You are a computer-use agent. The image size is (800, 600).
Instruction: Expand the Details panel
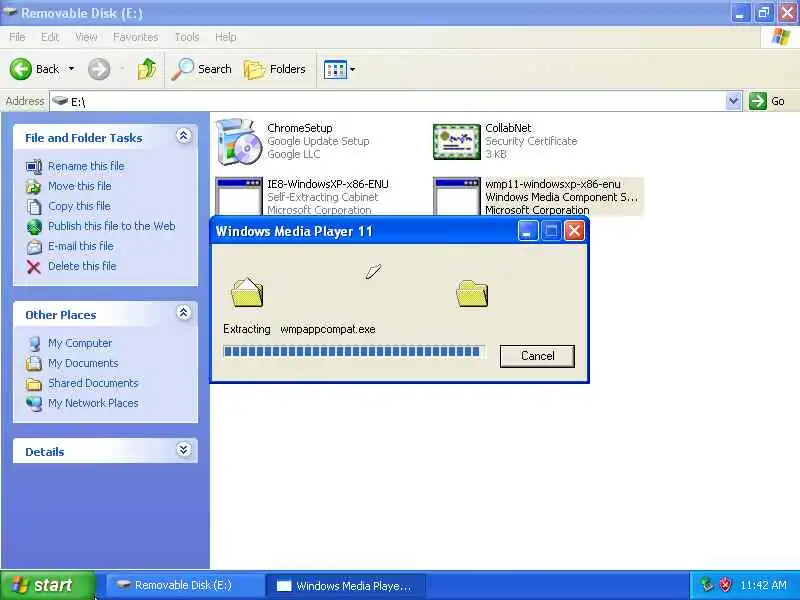[184, 449]
